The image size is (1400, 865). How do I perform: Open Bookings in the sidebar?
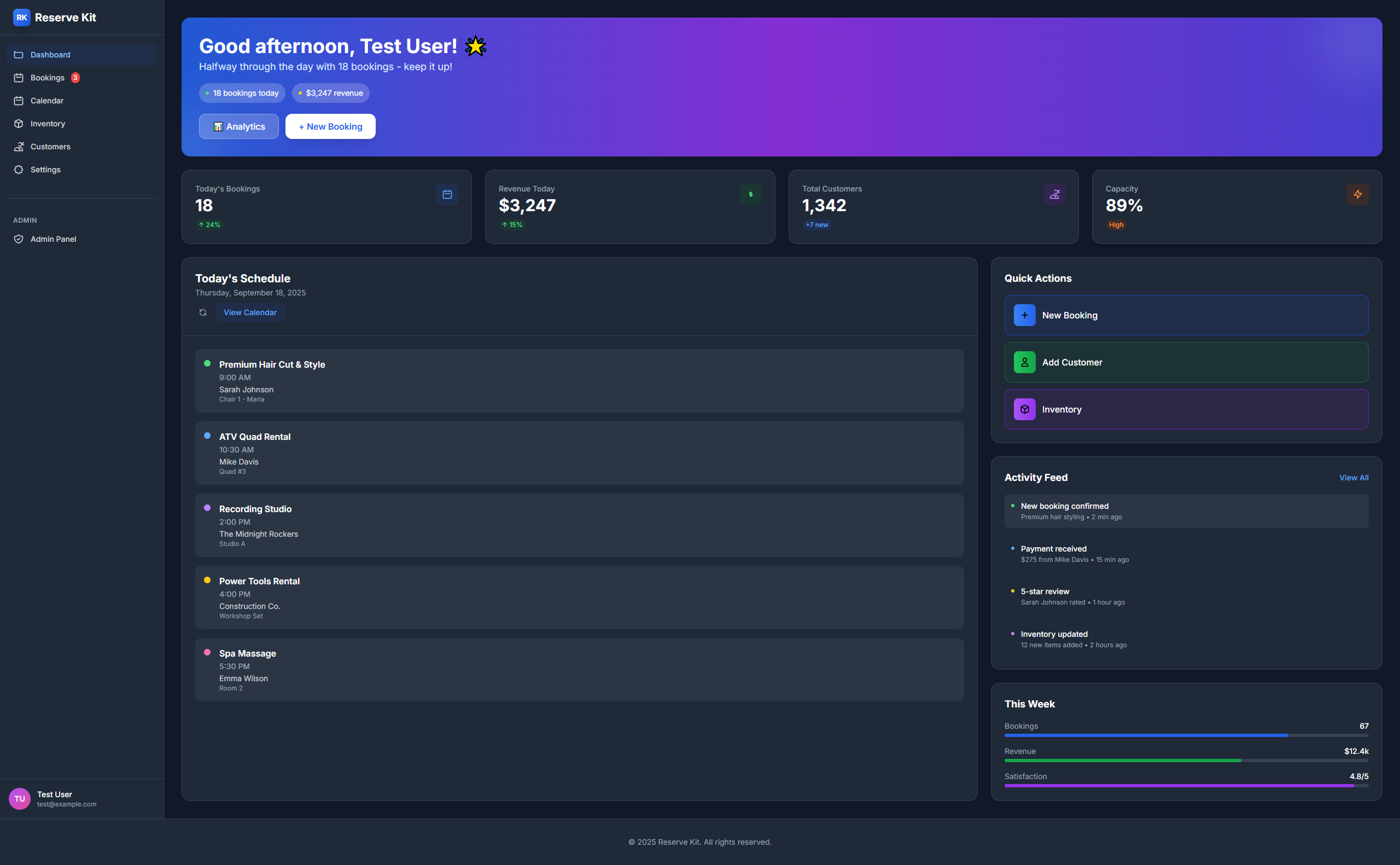pyautogui.click(x=48, y=78)
